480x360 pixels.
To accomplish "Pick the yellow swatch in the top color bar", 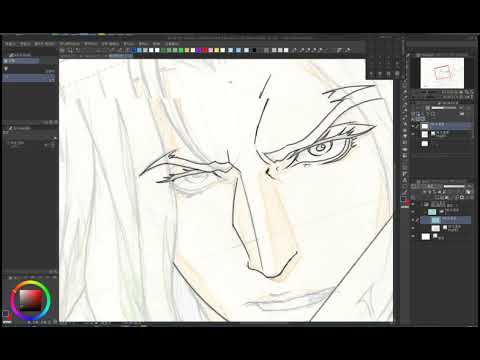I will (x=216, y=50).
